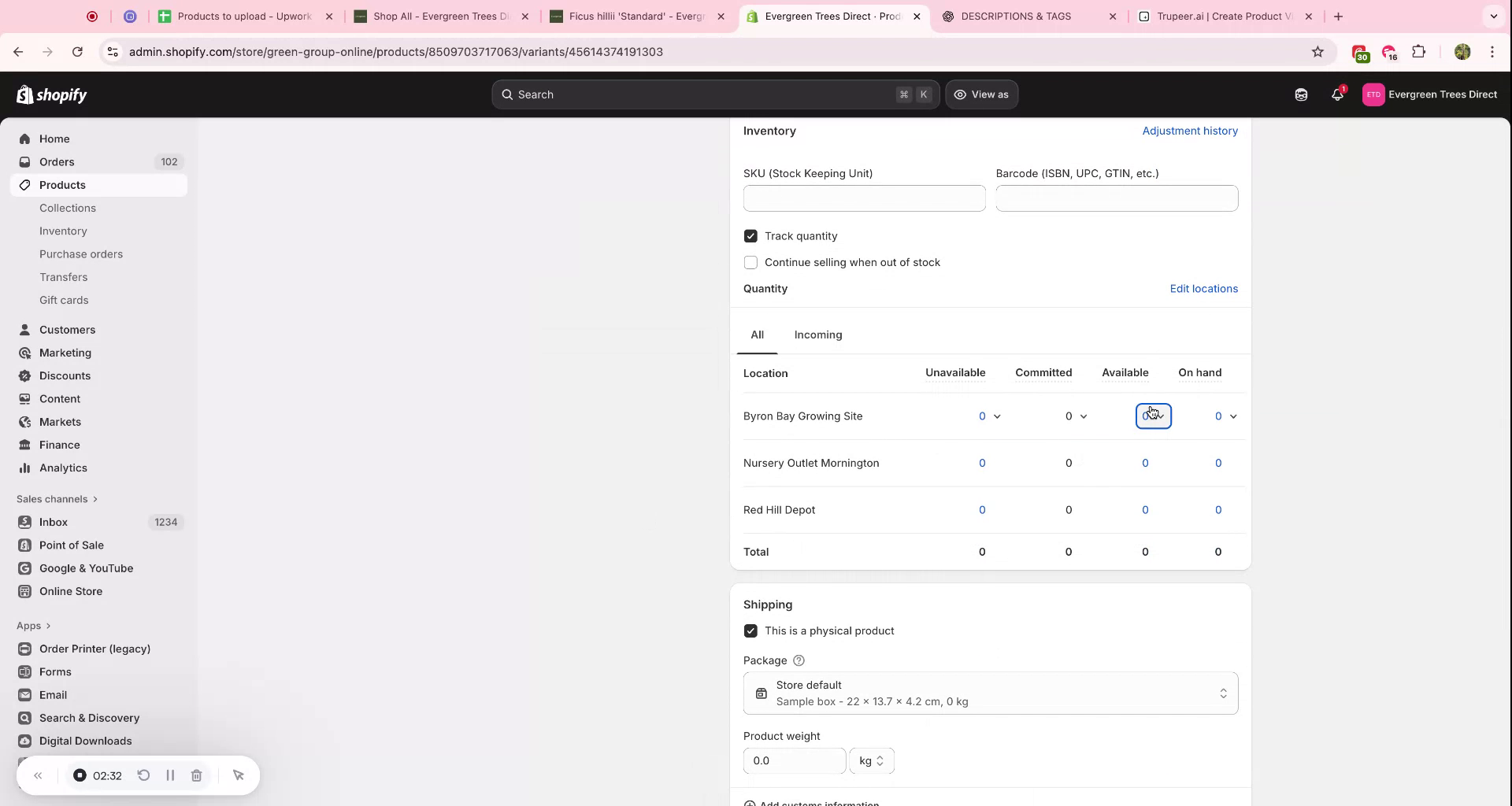Select Purchase orders from the sidebar
Viewport: 1512px width, 806px height.
click(81, 253)
